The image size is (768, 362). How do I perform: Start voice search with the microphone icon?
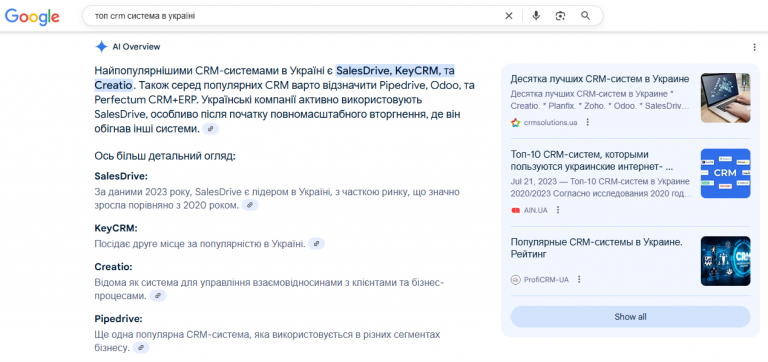click(x=536, y=16)
